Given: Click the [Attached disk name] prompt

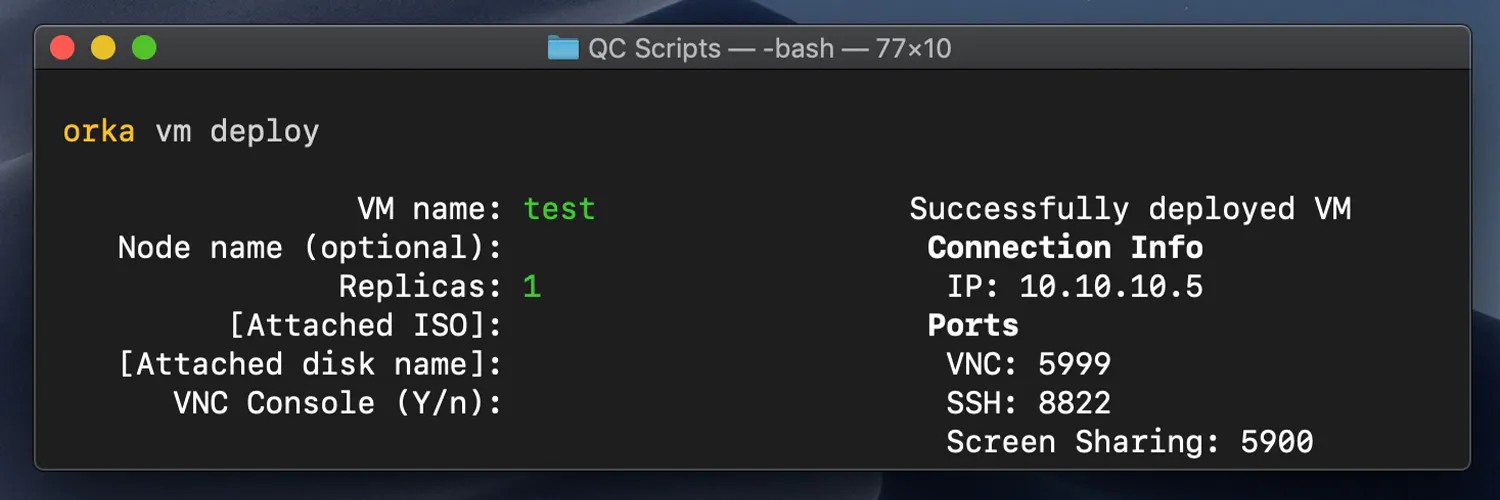Looking at the screenshot, I should click(x=309, y=364).
